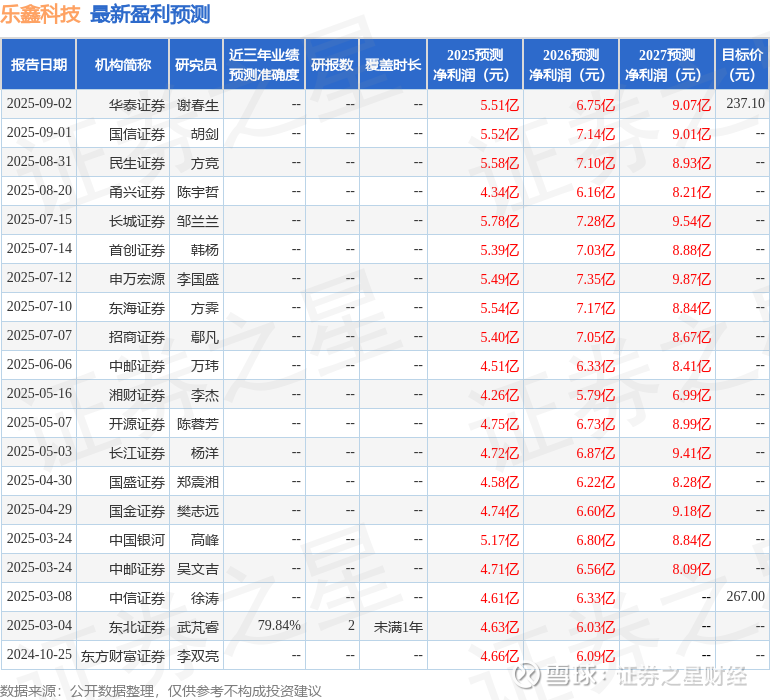Select the date 2024-10-25

coord(39,654)
